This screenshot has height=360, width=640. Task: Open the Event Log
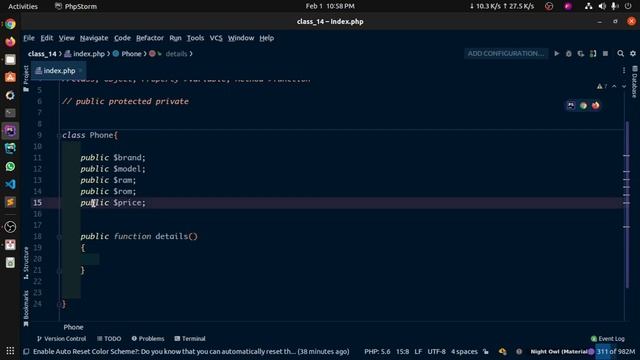[x=607, y=339]
